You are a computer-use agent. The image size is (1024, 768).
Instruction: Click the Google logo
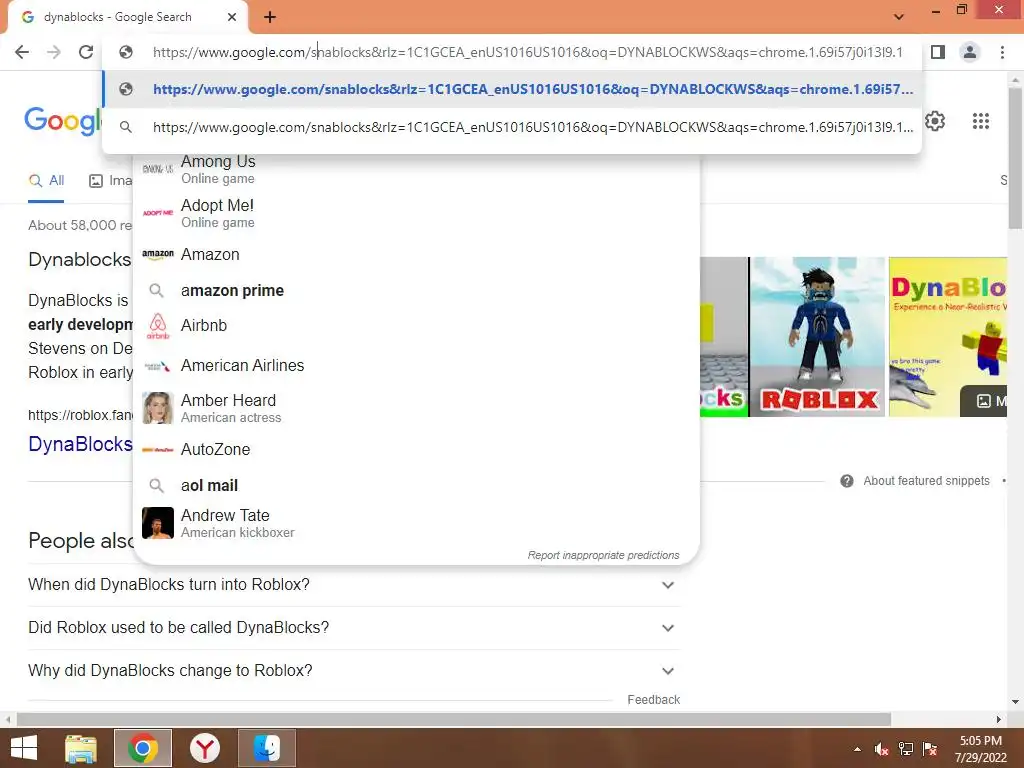coord(63,121)
